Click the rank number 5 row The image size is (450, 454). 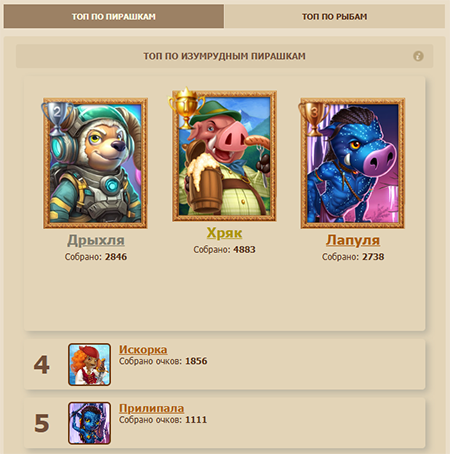(x=225, y=423)
